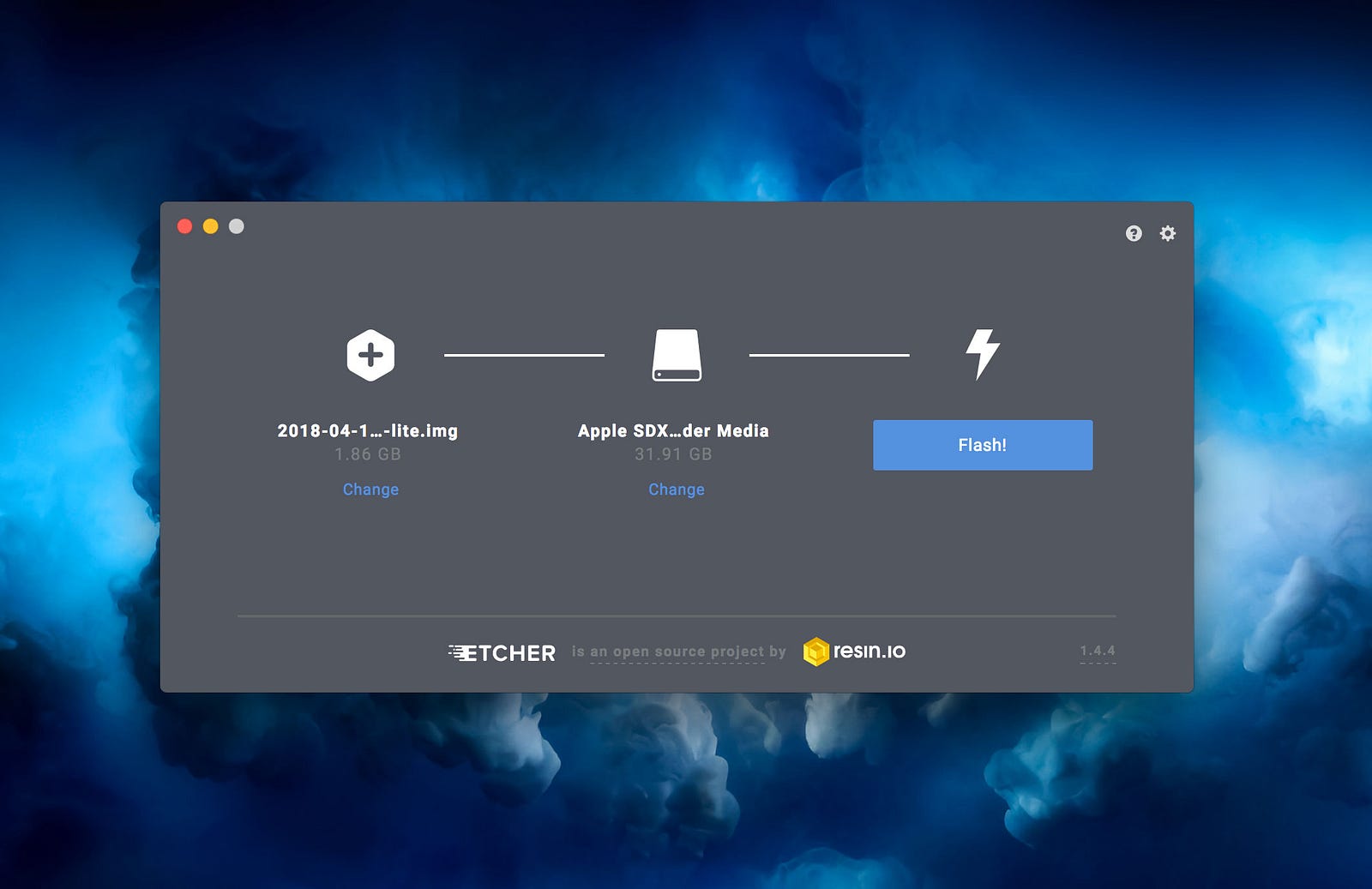Click the 1.86 GB image size text

(x=368, y=454)
